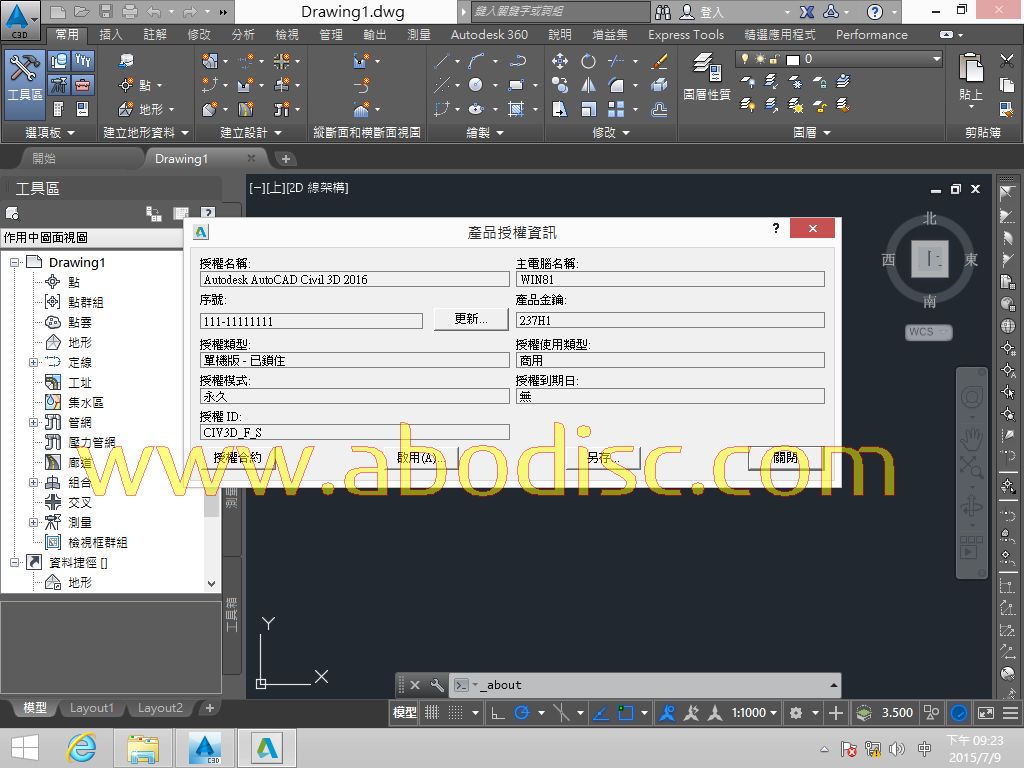The width and height of the screenshot is (1024, 768).
Task: Expand the 建立地形資料 panel dropdown
Action: coord(146,133)
